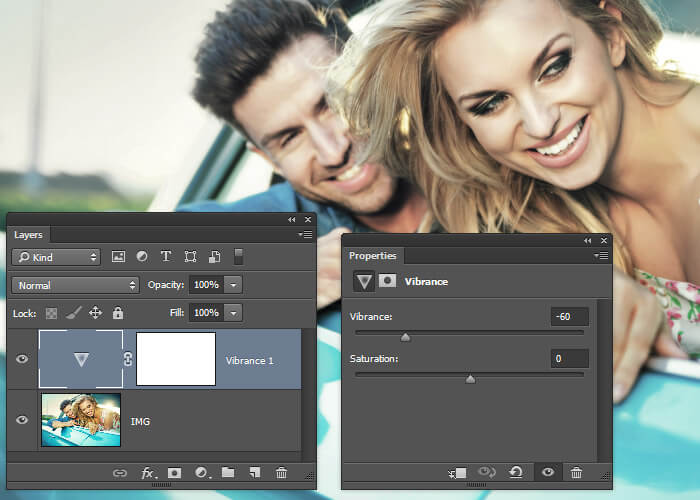The width and height of the screenshot is (700, 500).
Task: Reset Vibrance adjustment to defaults
Action: [516, 472]
